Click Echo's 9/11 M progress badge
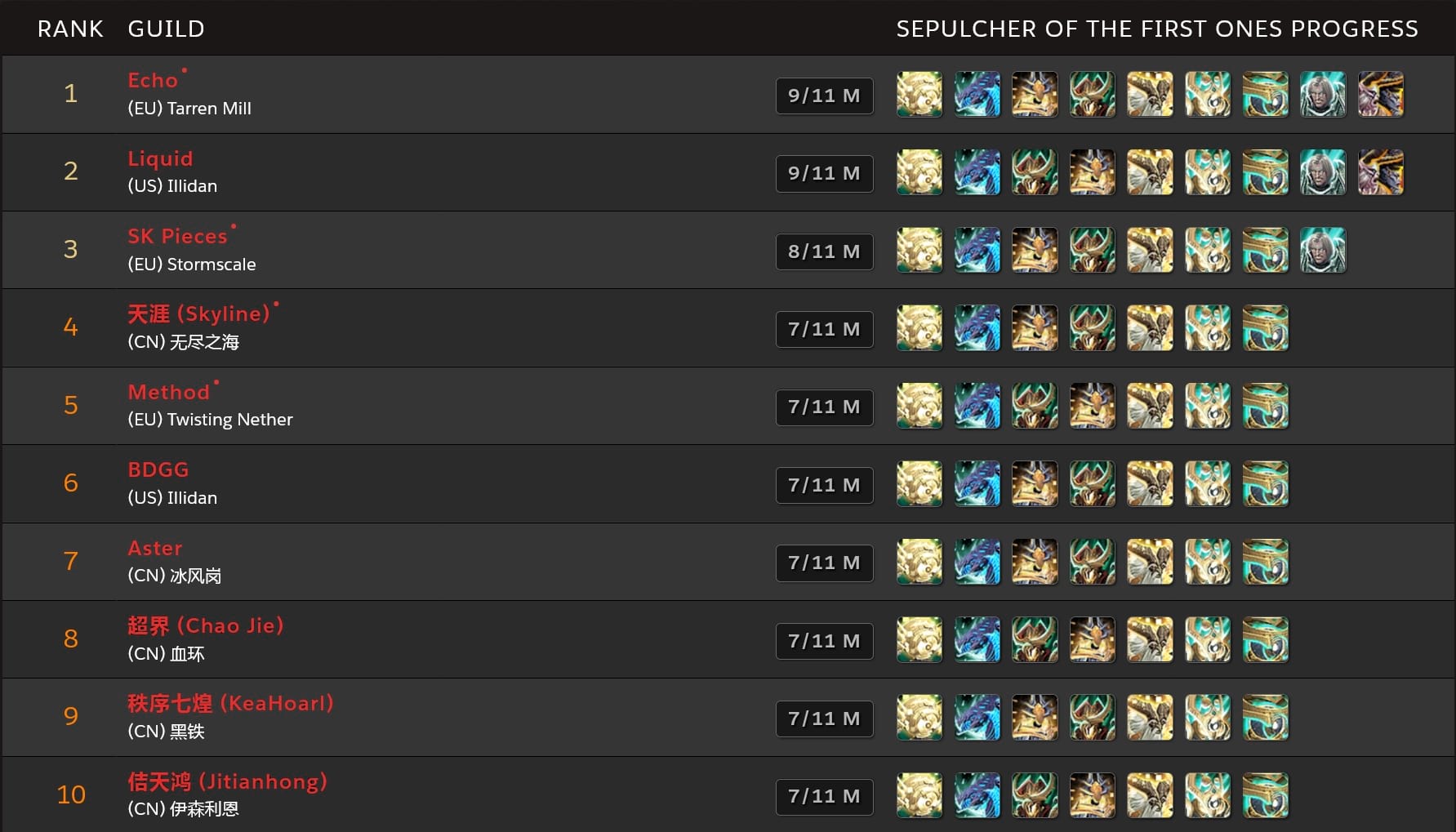 [825, 96]
